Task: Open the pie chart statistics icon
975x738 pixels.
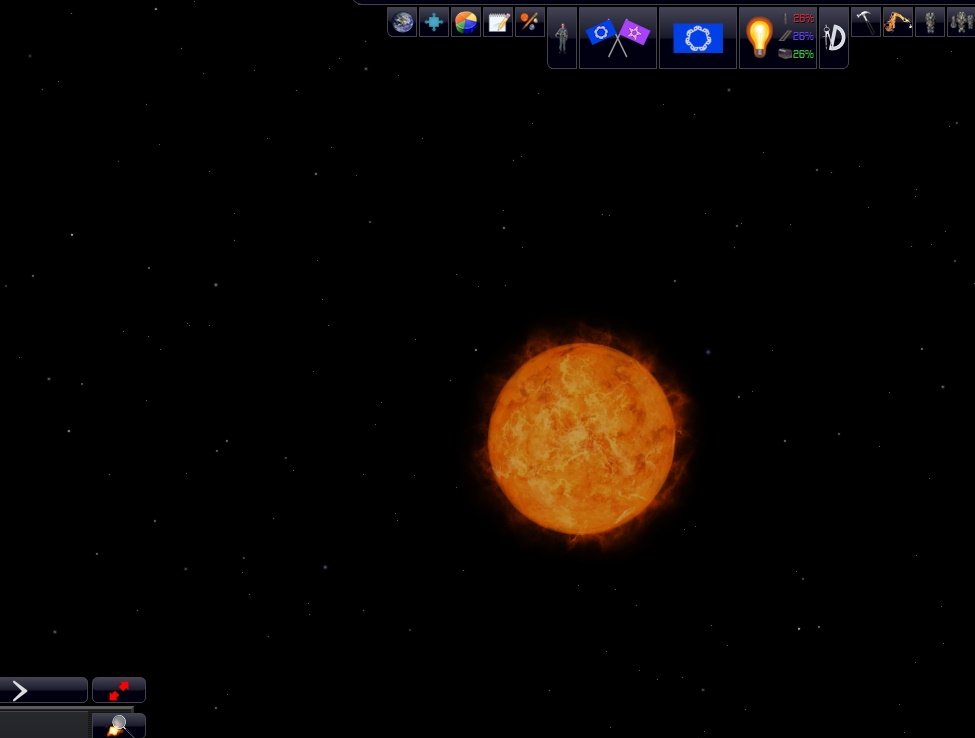Action: coord(466,21)
